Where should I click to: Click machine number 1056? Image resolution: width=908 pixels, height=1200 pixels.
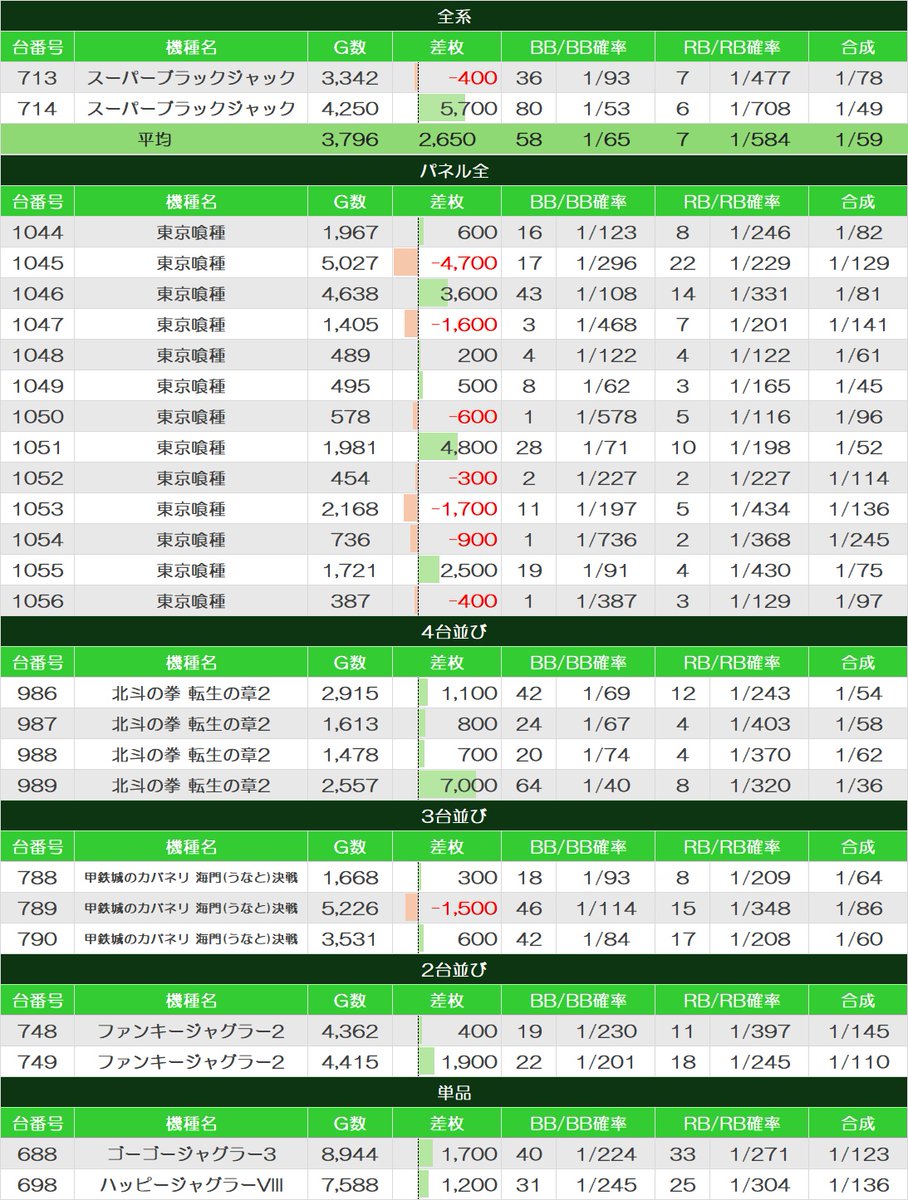(37, 602)
